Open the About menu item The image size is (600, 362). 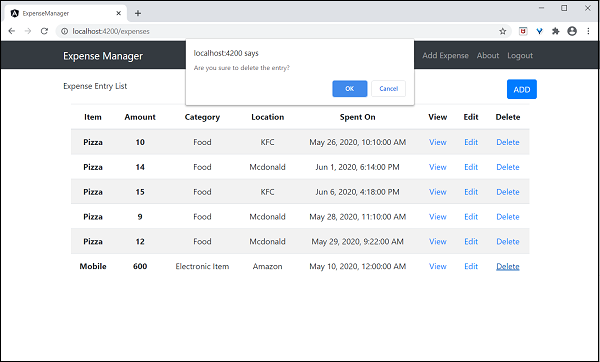[x=488, y=55]
